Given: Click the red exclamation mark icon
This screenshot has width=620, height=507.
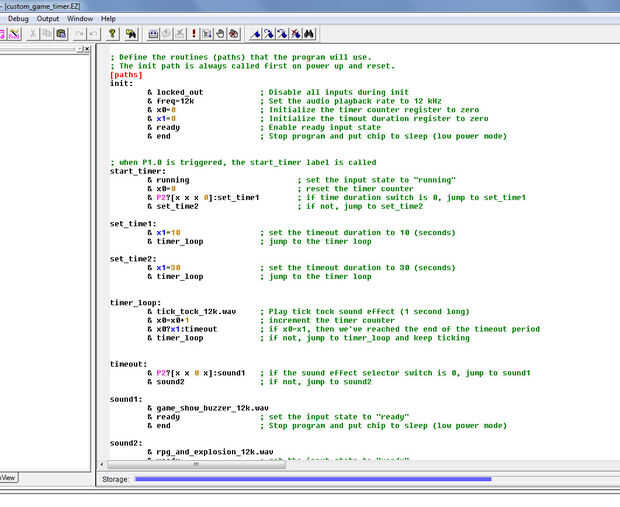Looking at the screenshot, I should 194,34.
